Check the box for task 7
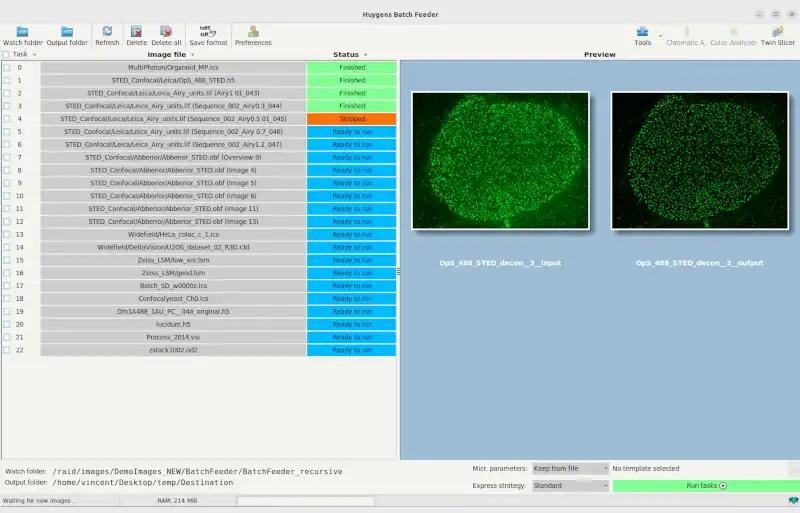Viewport: 800px width, 513px height. (x=7, y=157)
